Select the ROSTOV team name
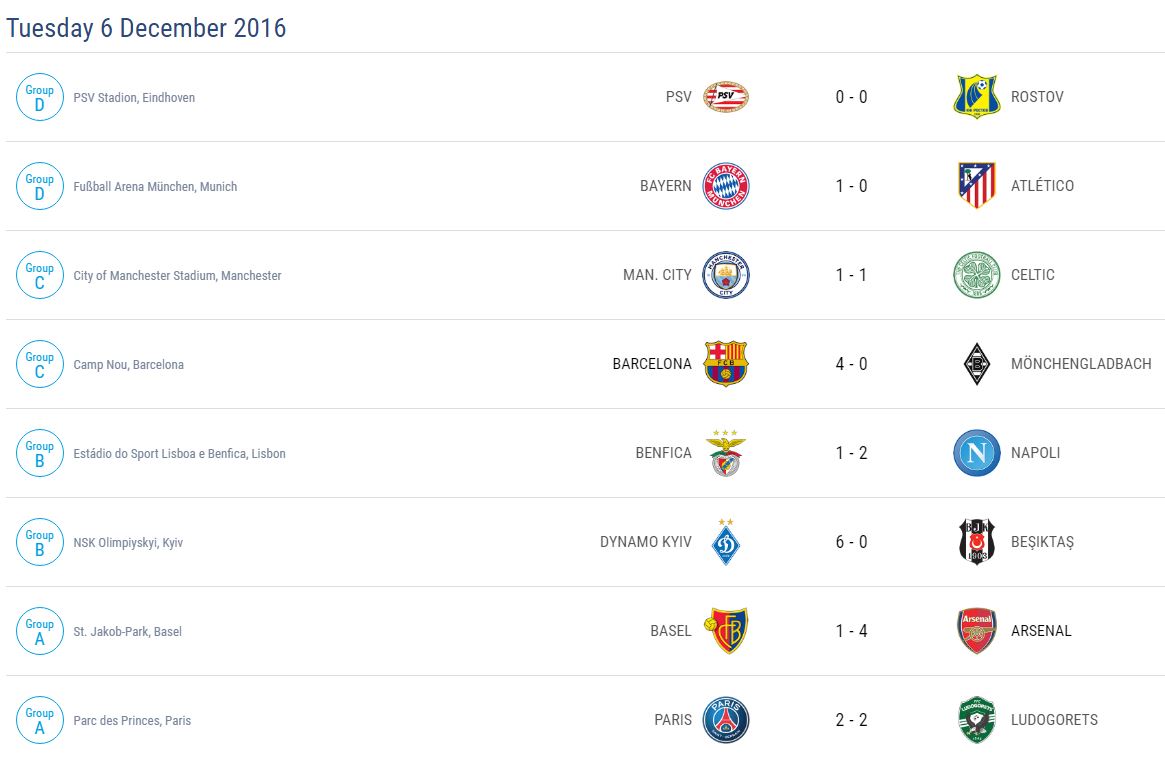Screen dimensions: 1165x767 click(1037, 97)
